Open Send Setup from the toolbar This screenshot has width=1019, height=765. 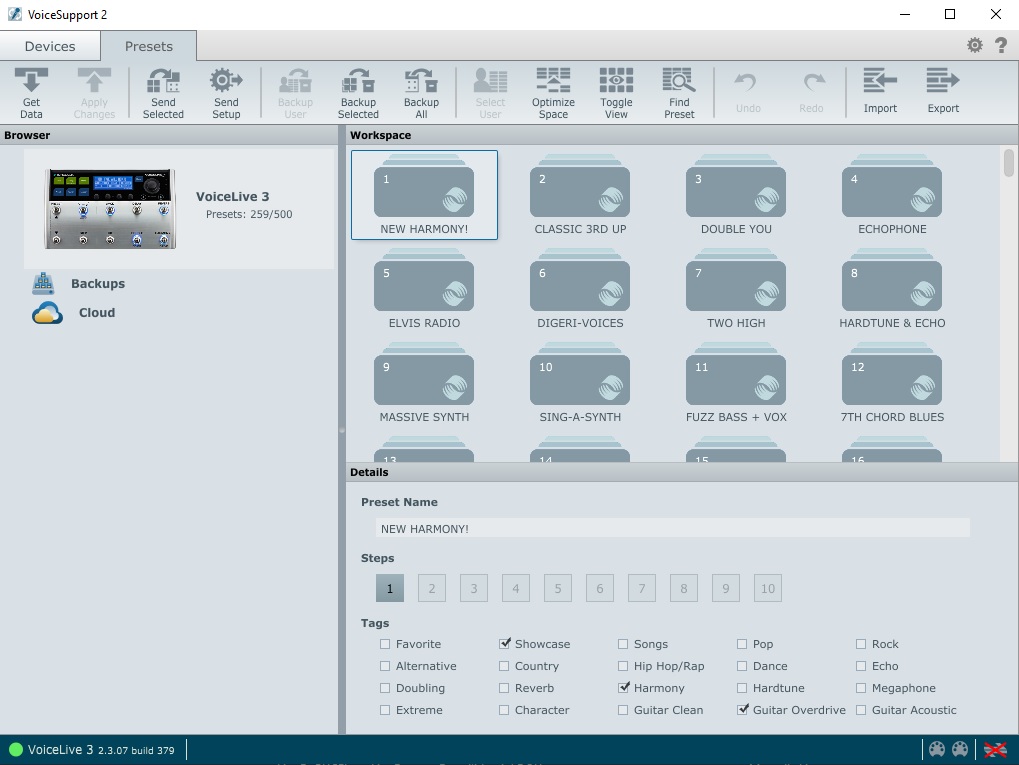(x=226, y=93)
